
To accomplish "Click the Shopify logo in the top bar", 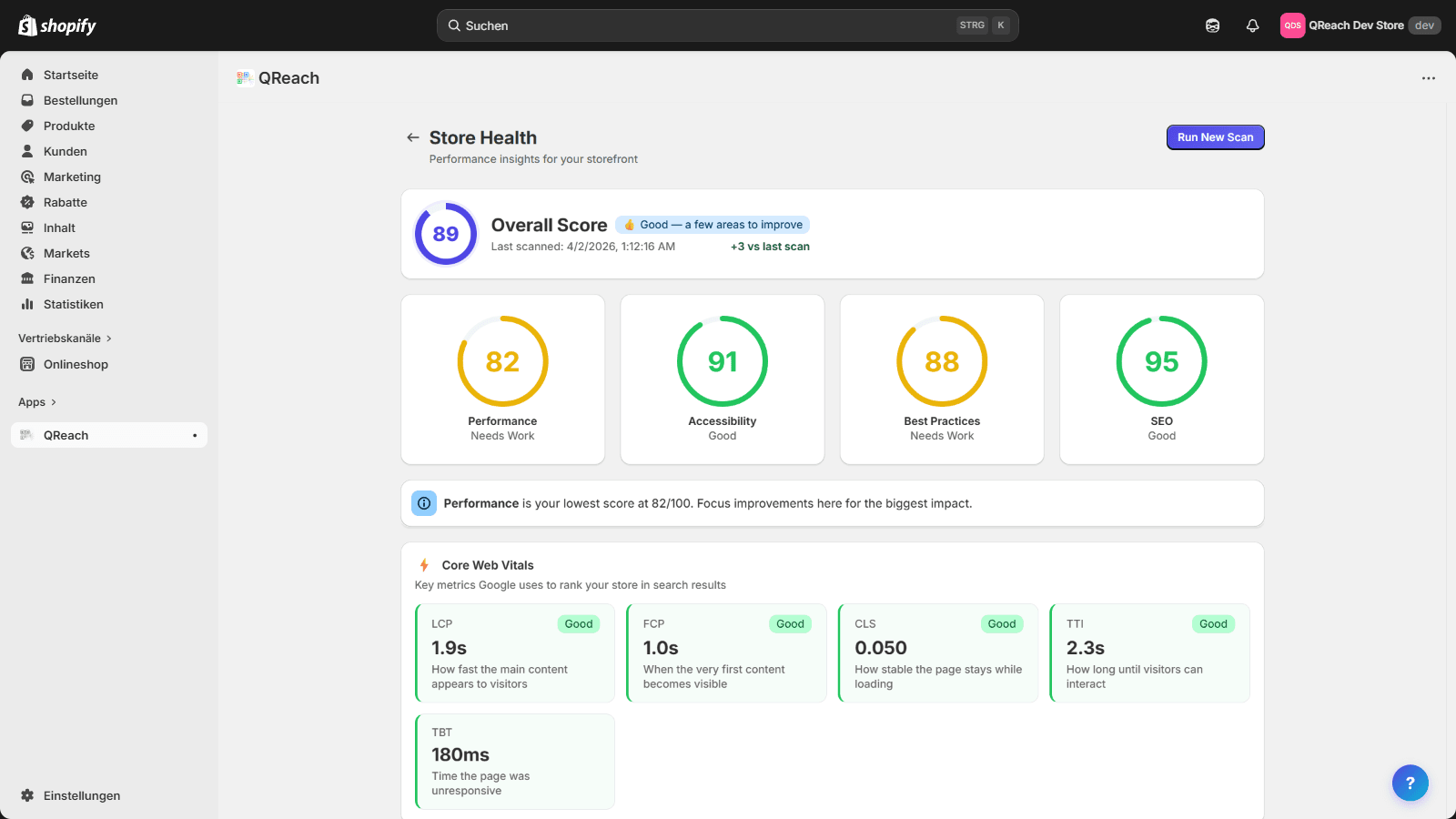I will pyautogui.click(x=57, y=25).
